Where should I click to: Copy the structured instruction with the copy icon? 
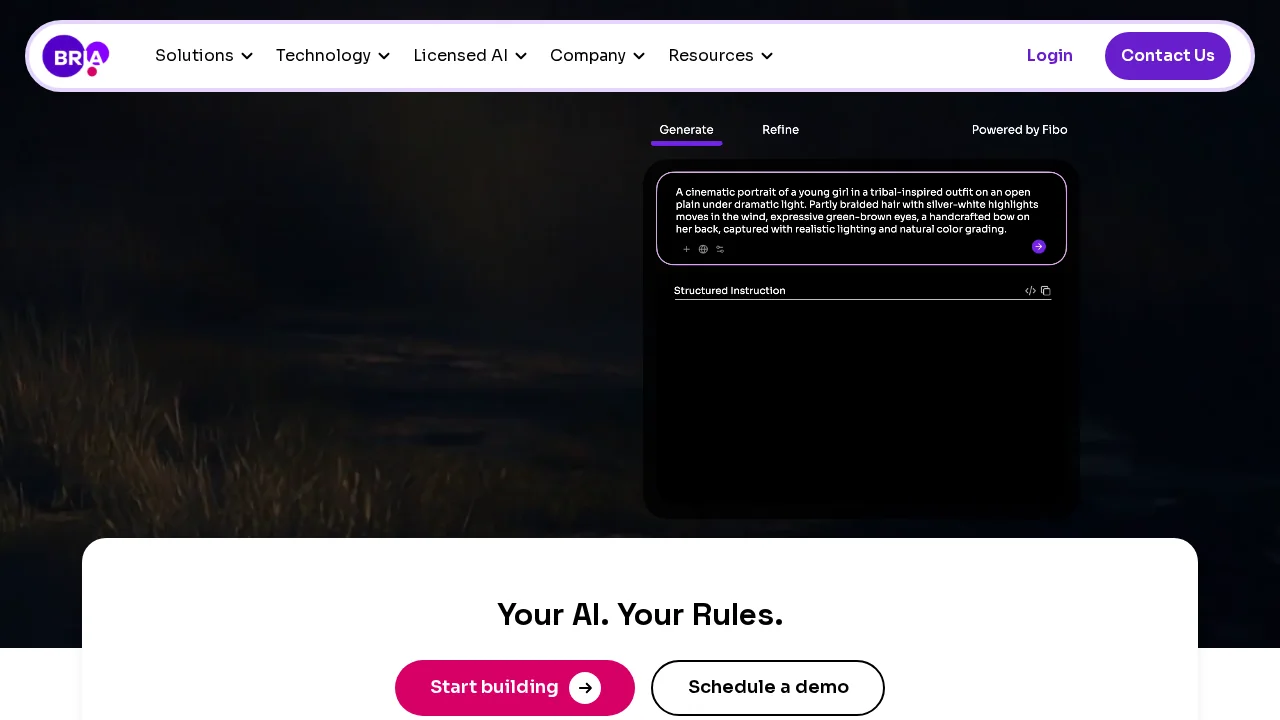point(1046,291)
